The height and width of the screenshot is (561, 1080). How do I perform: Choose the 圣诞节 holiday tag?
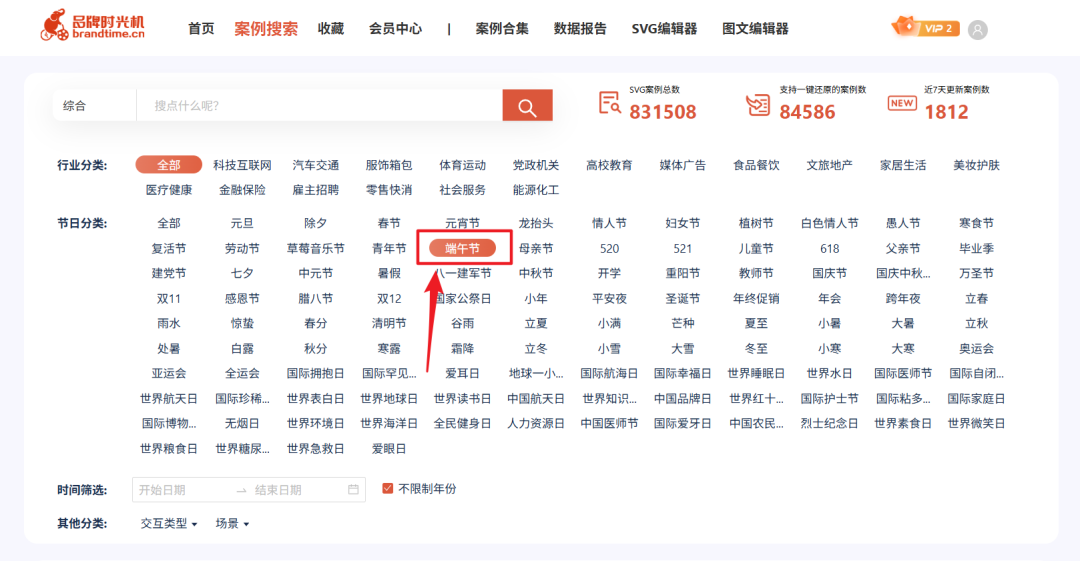pos(683,298)
